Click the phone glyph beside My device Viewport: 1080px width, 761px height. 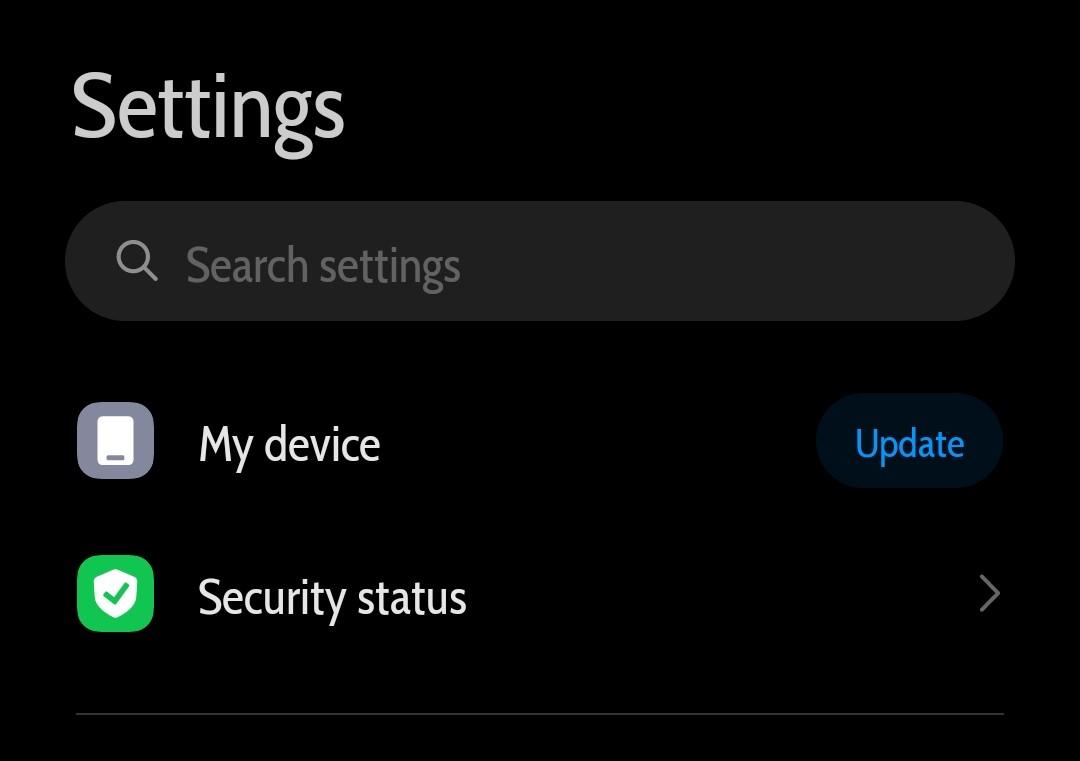115,441
